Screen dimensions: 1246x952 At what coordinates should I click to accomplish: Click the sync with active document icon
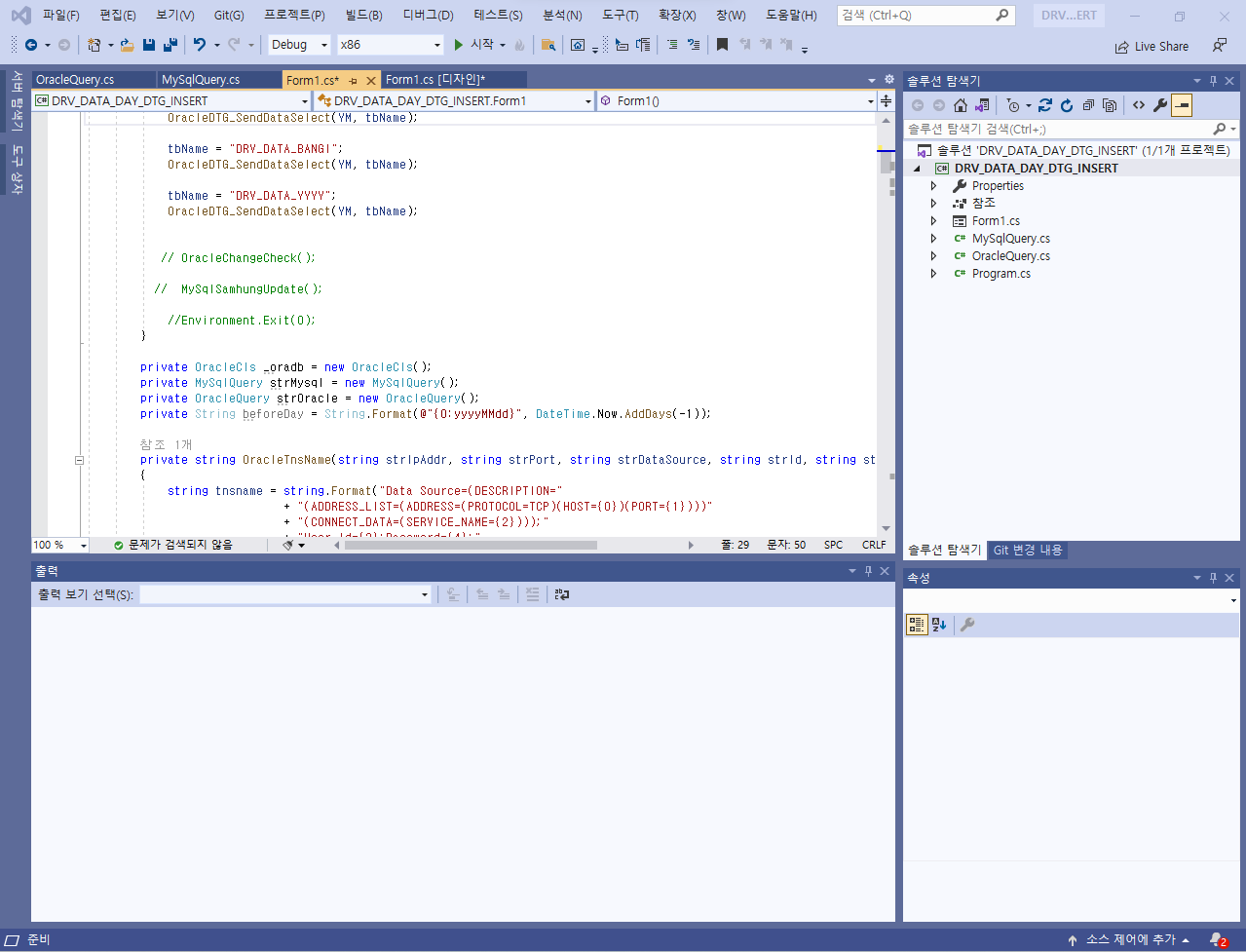pos(1045,105)
